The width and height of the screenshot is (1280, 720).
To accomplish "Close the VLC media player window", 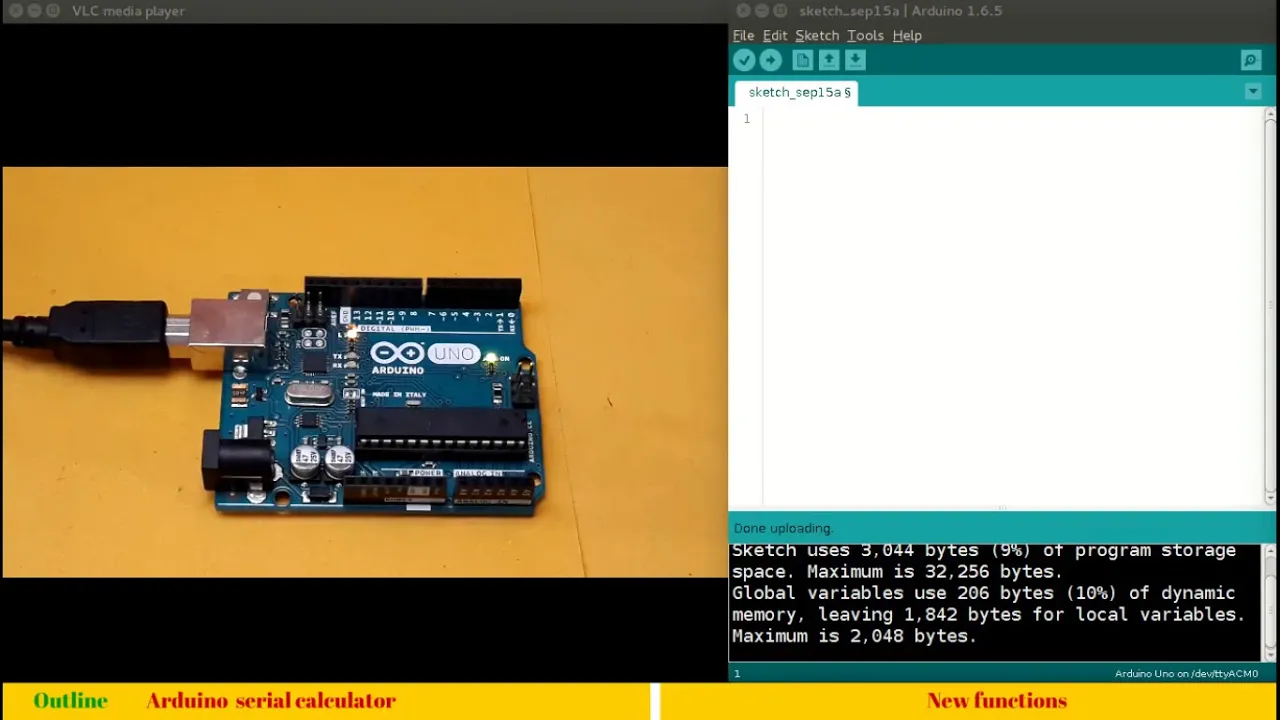I will point(15,11).
